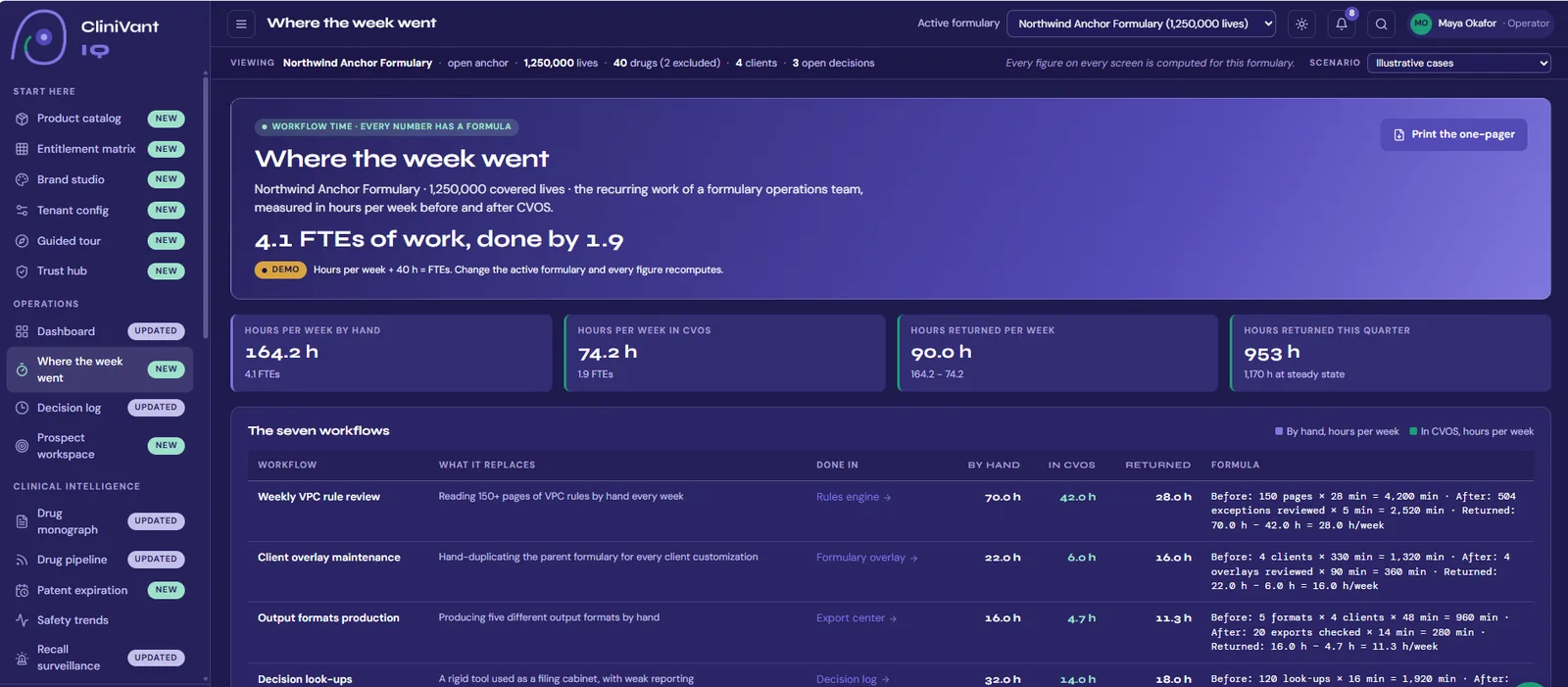This screenshot has height=687, width=1568.
Task: Click the CliniVant IQ logo
Action: [x=85, y=37]
